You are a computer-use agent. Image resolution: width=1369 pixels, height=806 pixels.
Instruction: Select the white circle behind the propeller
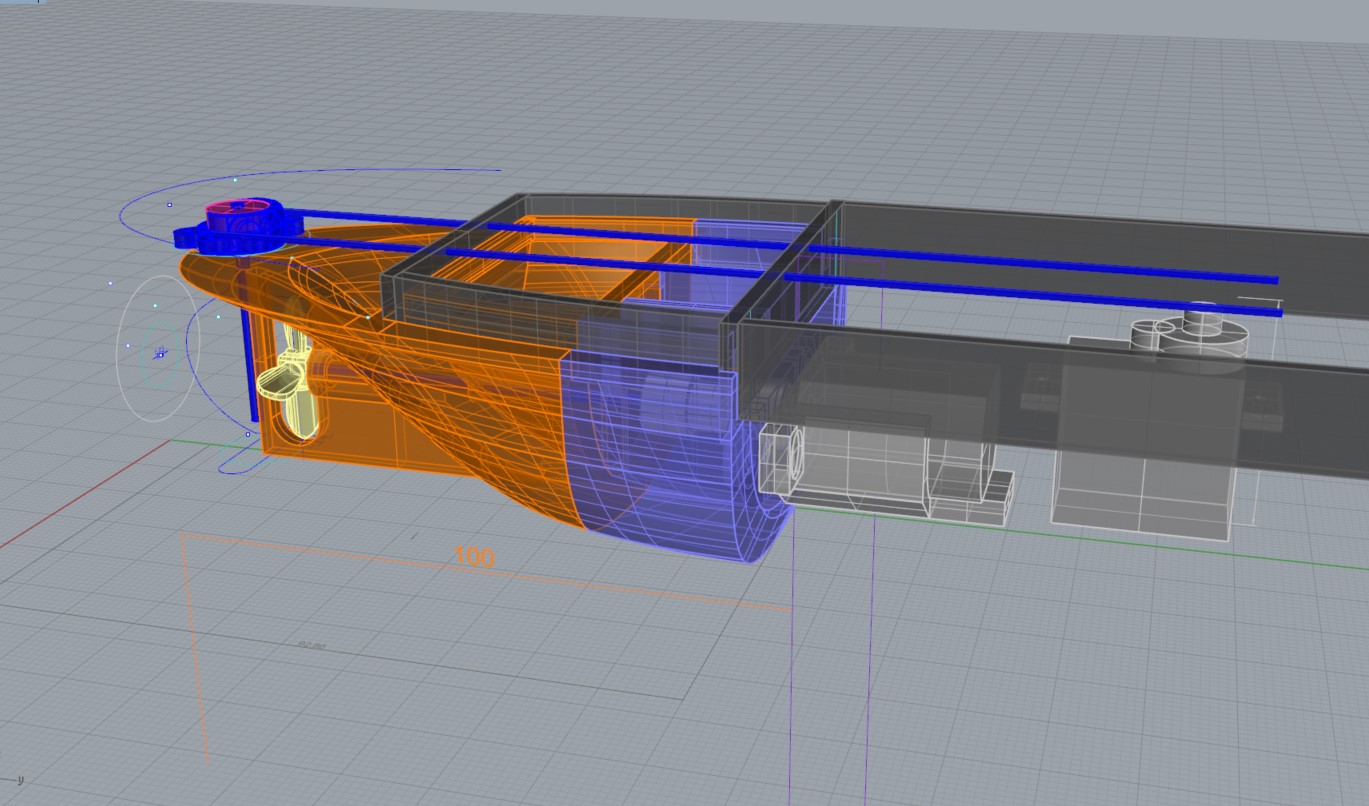point(159,348)
